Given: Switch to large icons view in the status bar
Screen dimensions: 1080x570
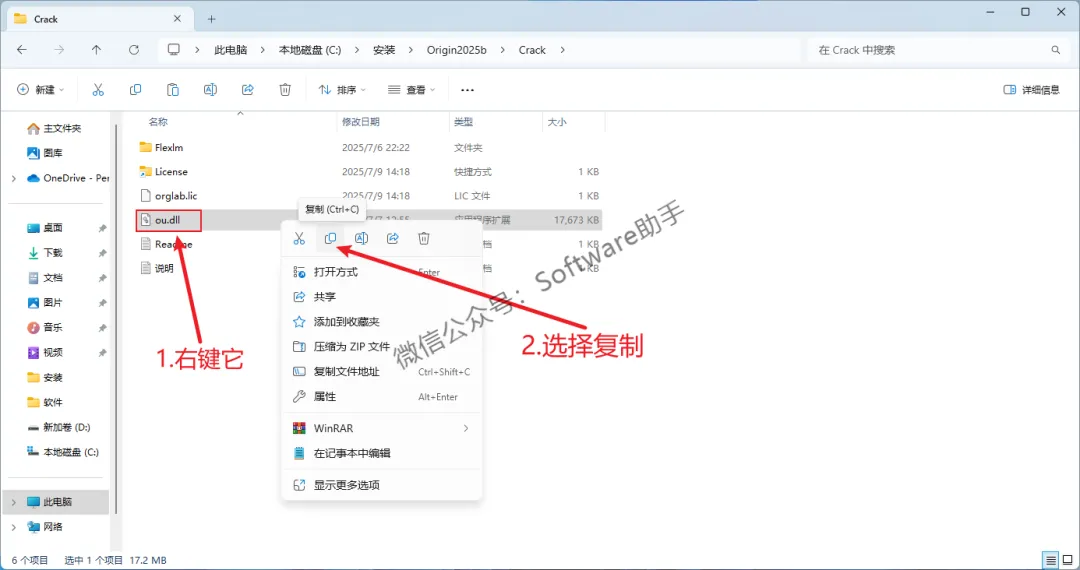Looking at the screenshot, I should pos(1068,560).
